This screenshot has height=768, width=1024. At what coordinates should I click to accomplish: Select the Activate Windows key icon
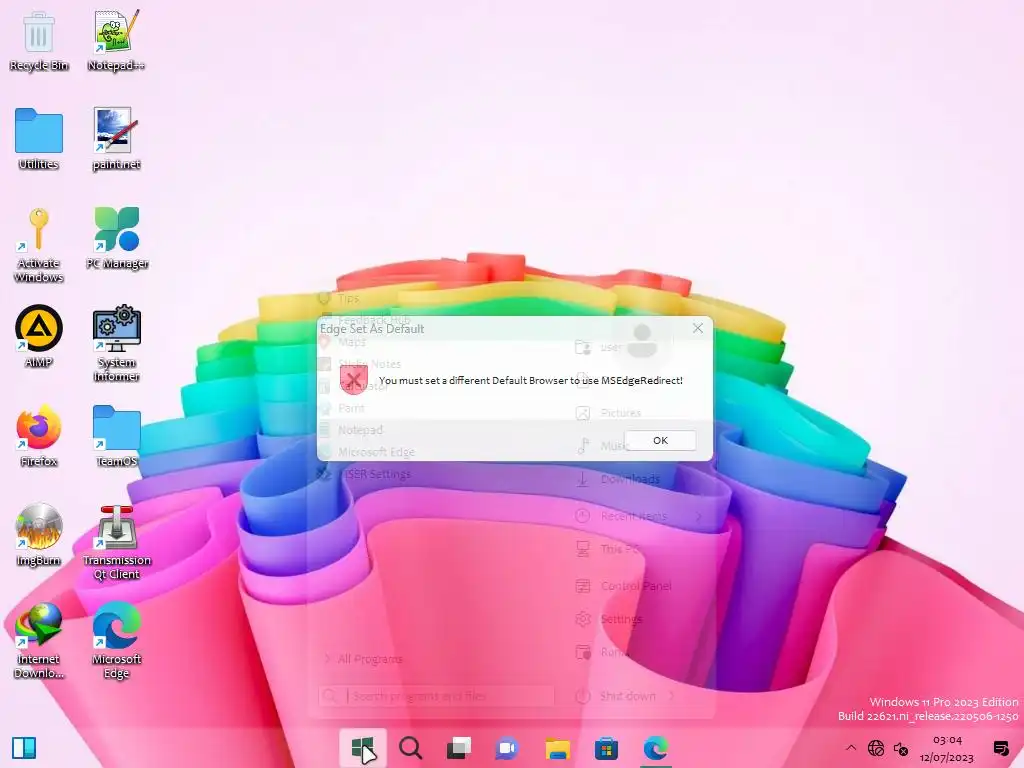(39, 244)
